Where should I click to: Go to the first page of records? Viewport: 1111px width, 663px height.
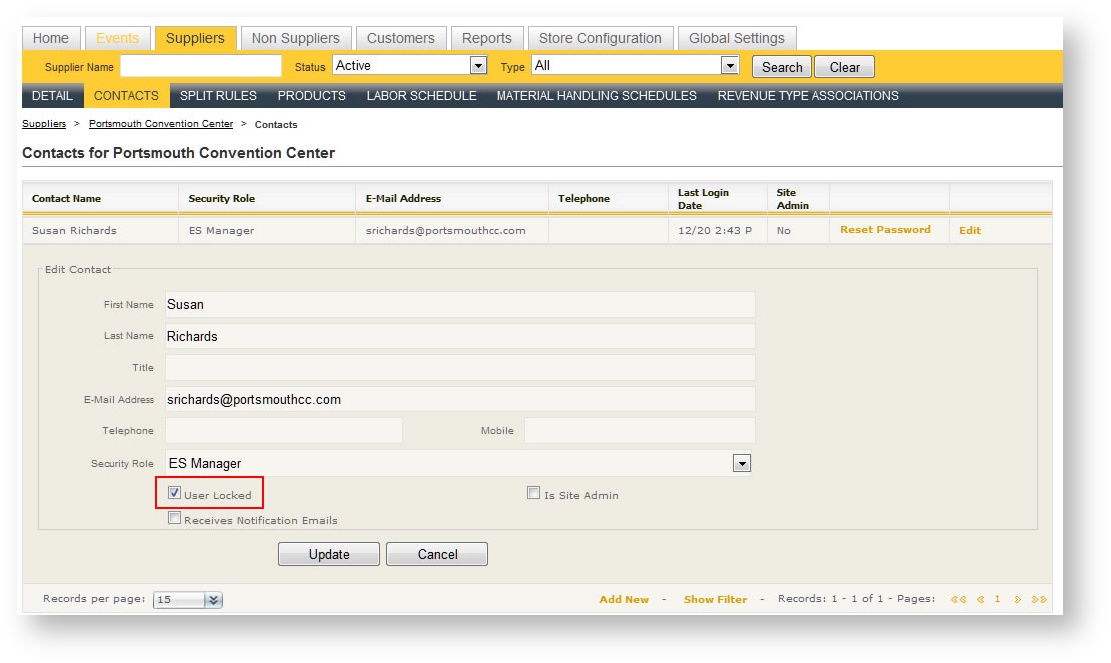[958, 600]
